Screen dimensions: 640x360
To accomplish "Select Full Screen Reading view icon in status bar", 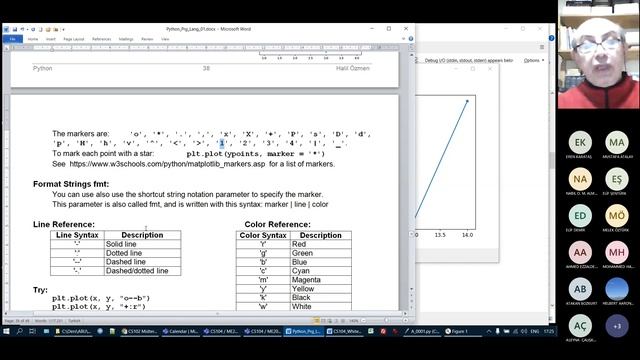I will coord(323,321).
